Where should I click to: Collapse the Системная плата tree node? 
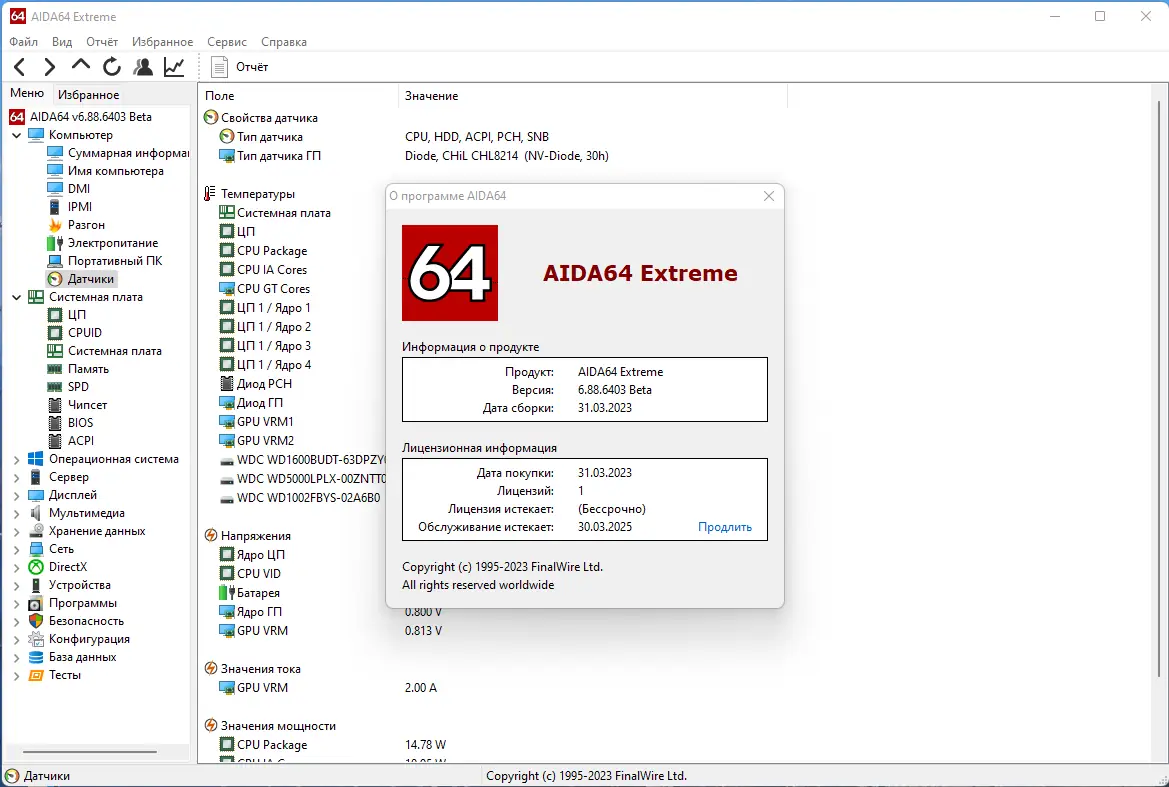point(16,297)
